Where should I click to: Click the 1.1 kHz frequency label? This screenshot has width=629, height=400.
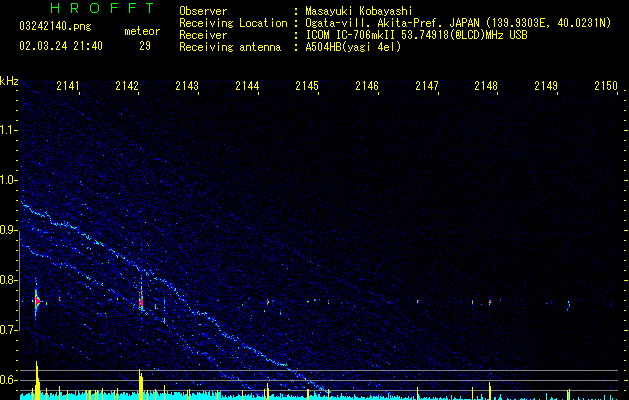(9, 130)
